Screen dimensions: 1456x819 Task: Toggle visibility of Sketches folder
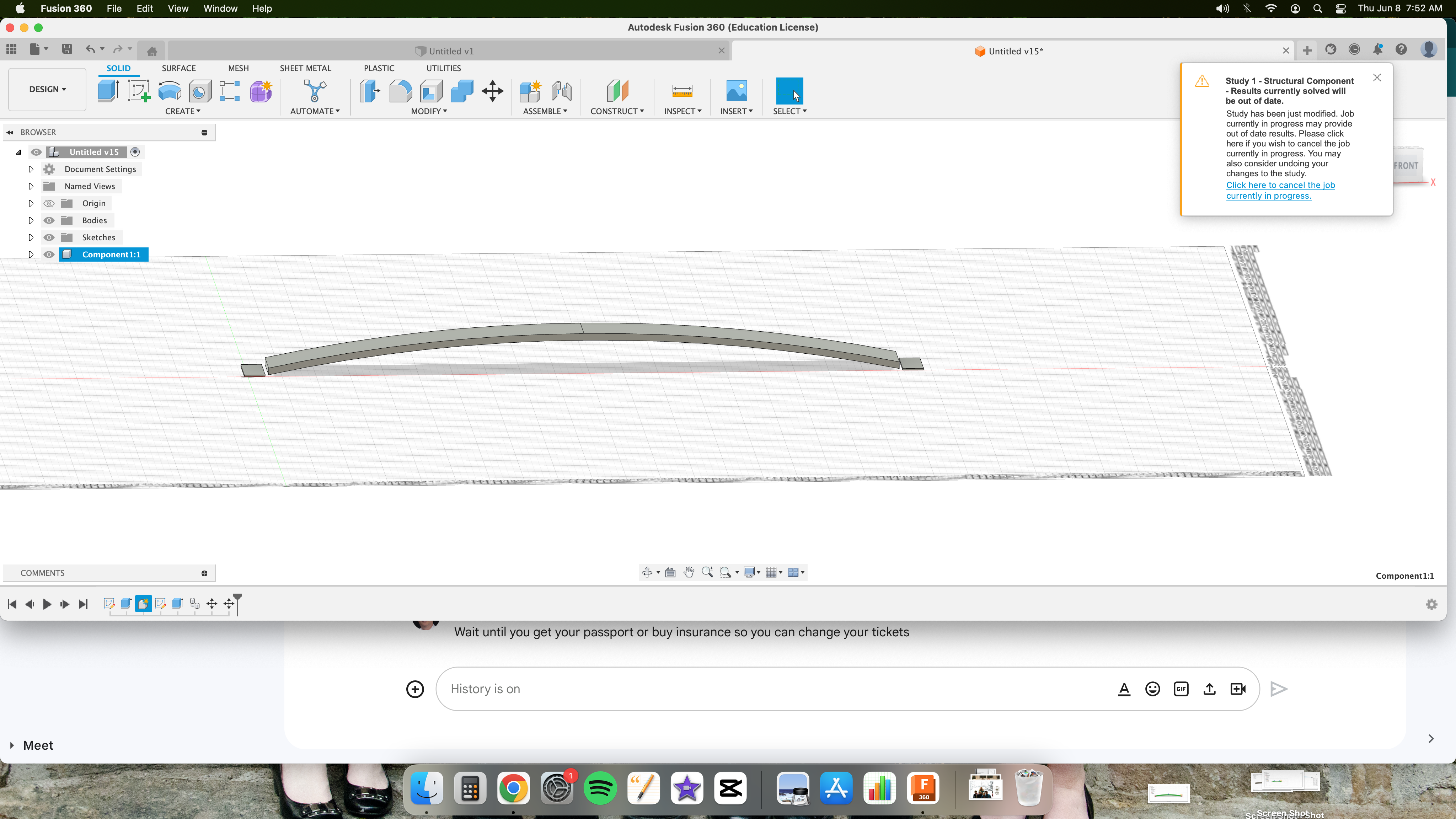[49, 237]
